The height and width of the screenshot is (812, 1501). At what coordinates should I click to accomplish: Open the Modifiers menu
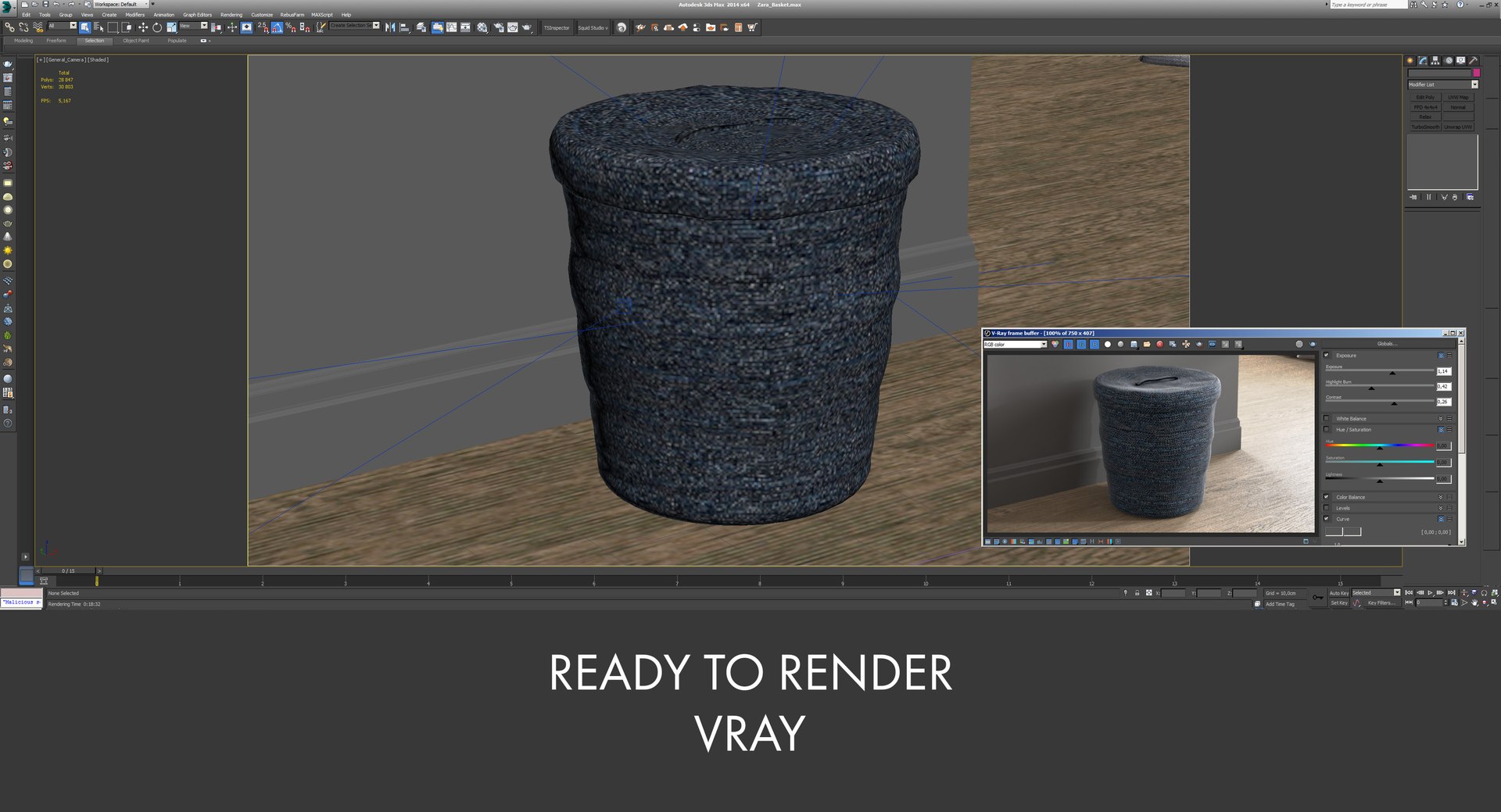click(x=135, y=15)
